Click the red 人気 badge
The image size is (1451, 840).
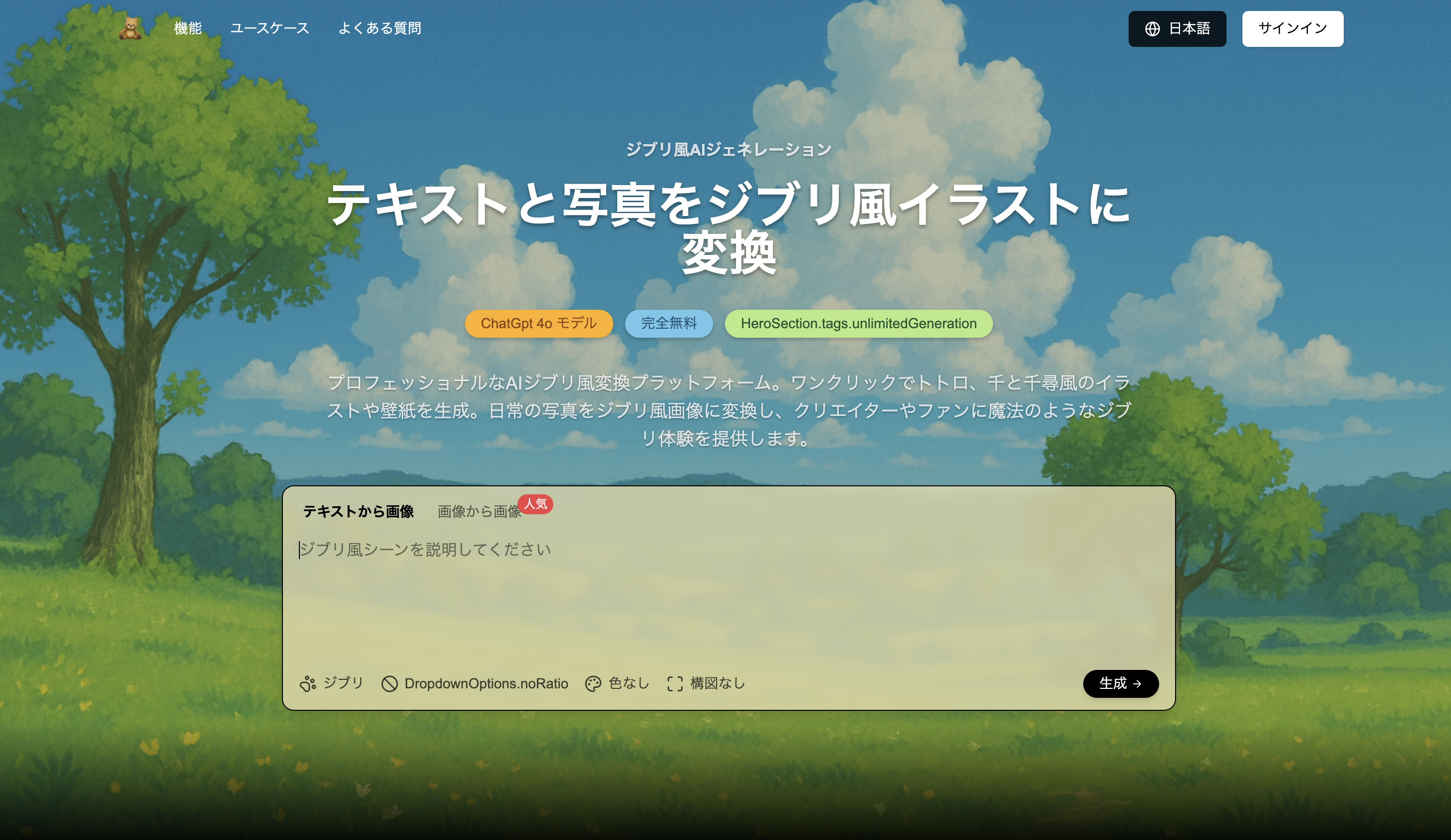pyautogui.click(x=535, y=504)
